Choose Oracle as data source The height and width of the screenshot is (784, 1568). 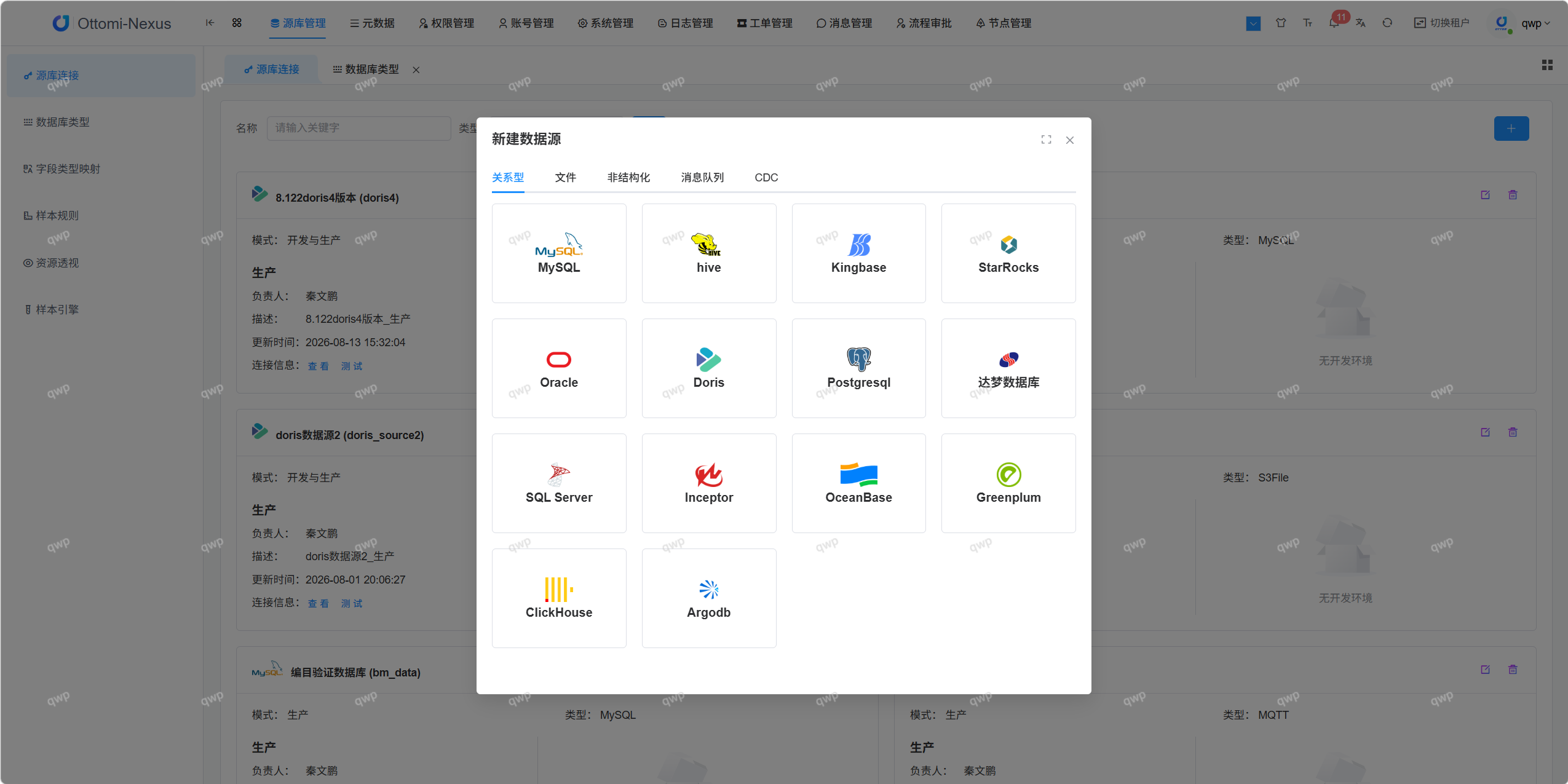[x=559, y=368]
